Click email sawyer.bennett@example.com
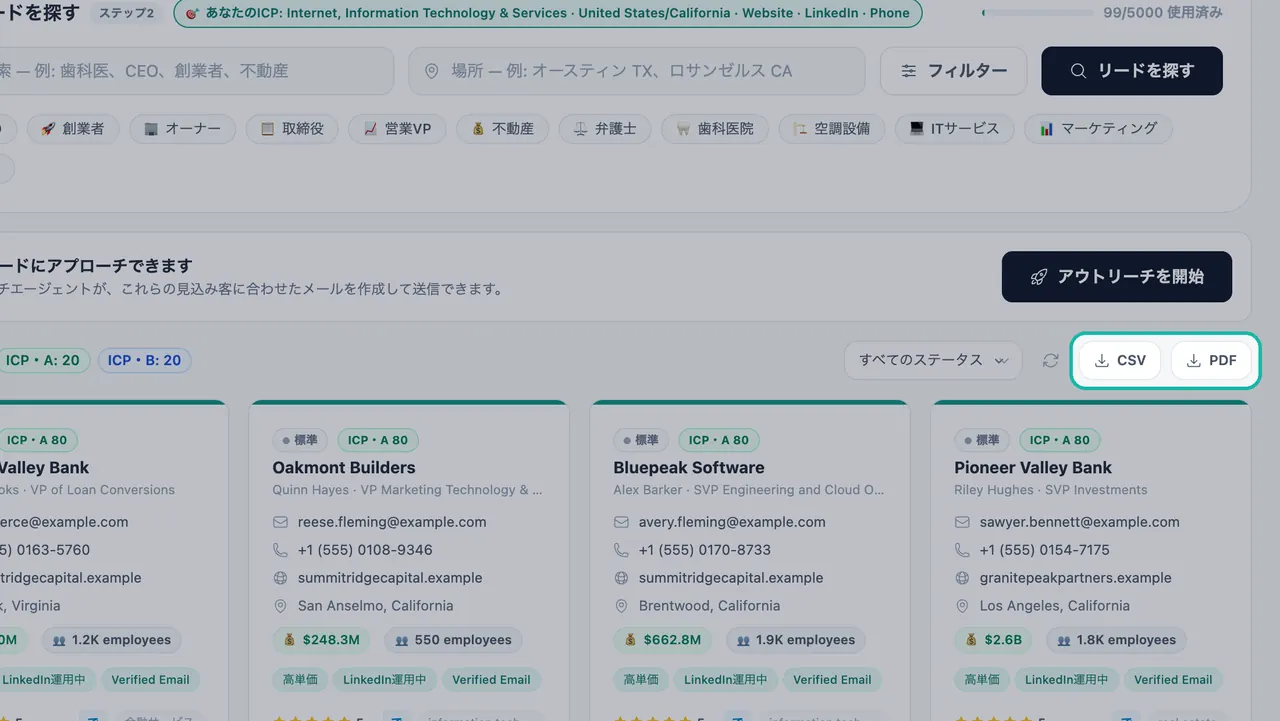Image resolution: width=1280 pixels, height=721 pixels. (1080, 522)
